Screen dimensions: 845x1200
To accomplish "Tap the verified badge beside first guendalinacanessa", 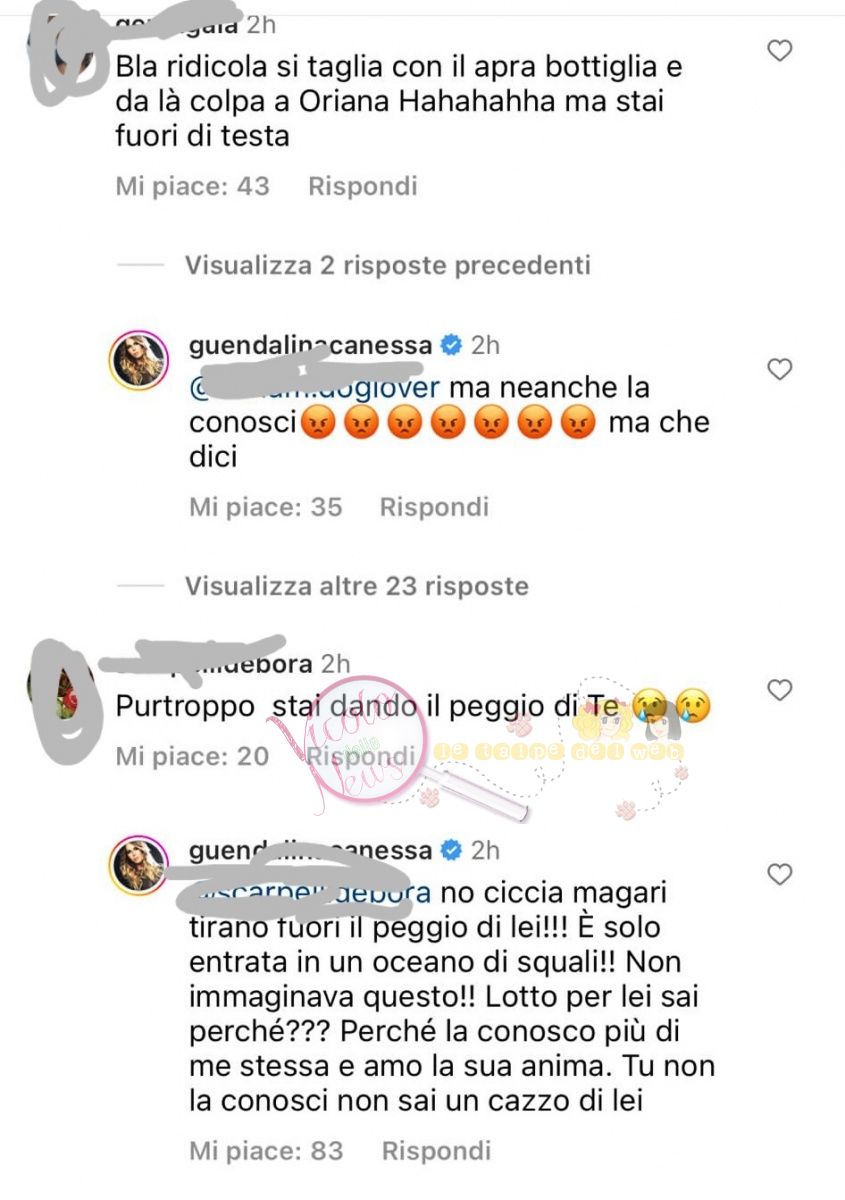I will (x=451, y=346).
